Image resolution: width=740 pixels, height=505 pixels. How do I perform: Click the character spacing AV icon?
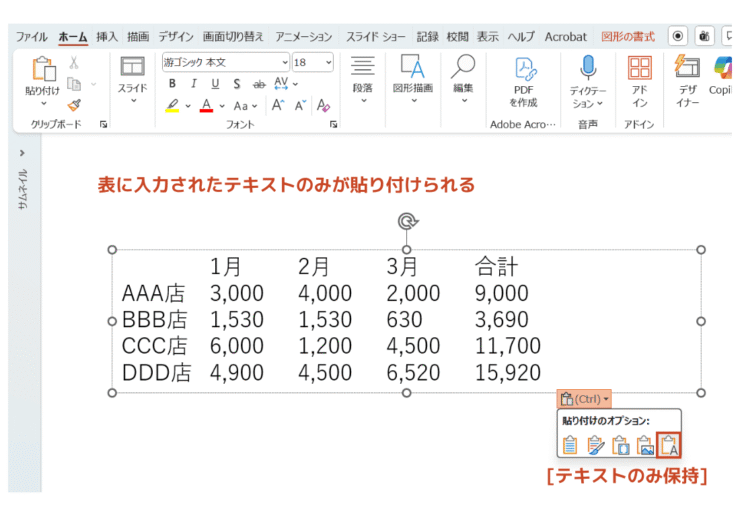tap(281, 84)
